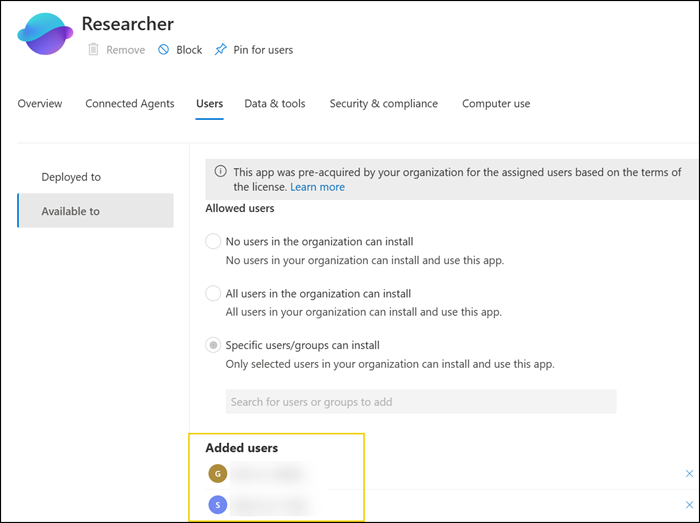Screen dimensions: 700x523
Task: Click the Added users heading
Action: [242, 448]
